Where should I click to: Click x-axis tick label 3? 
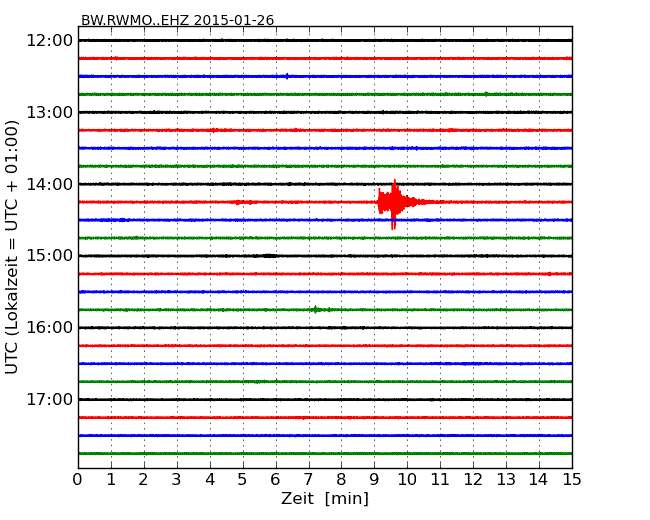coord(176,479)
